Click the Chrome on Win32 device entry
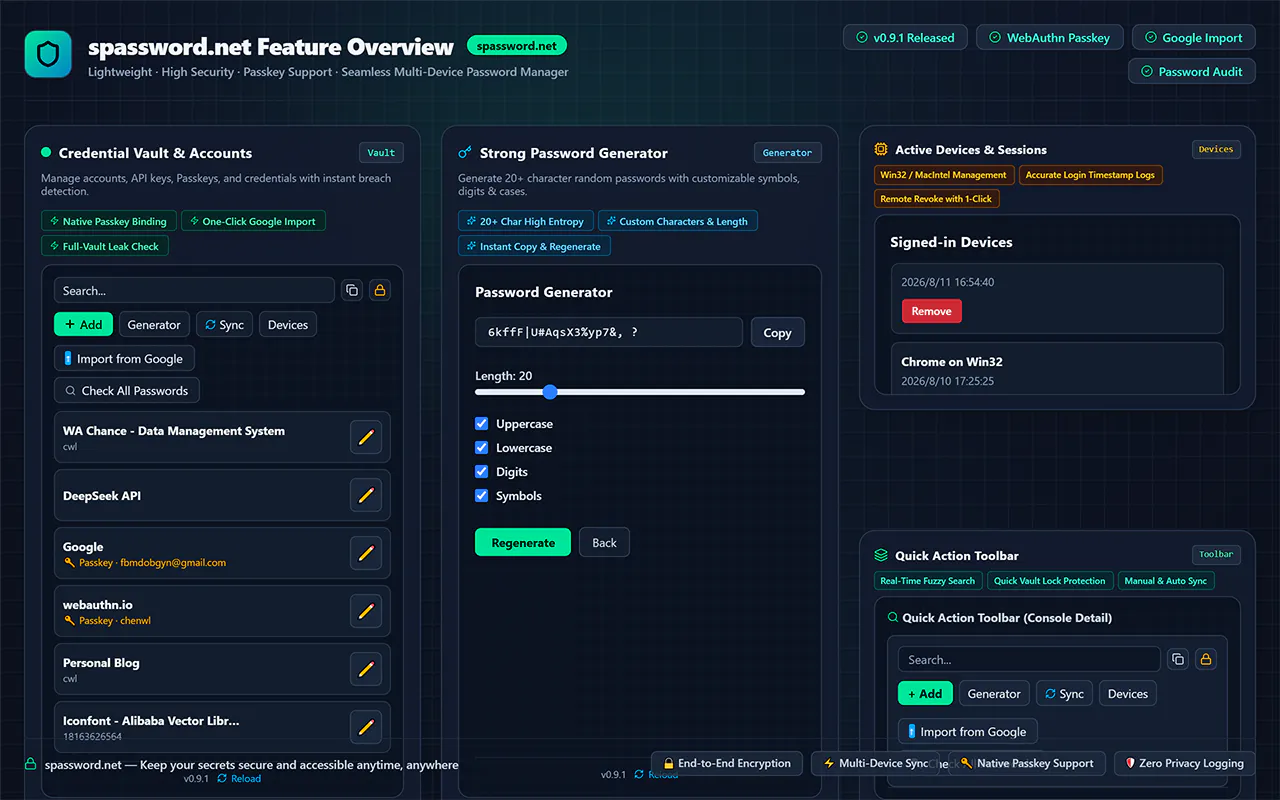 tap(1057, 369)
